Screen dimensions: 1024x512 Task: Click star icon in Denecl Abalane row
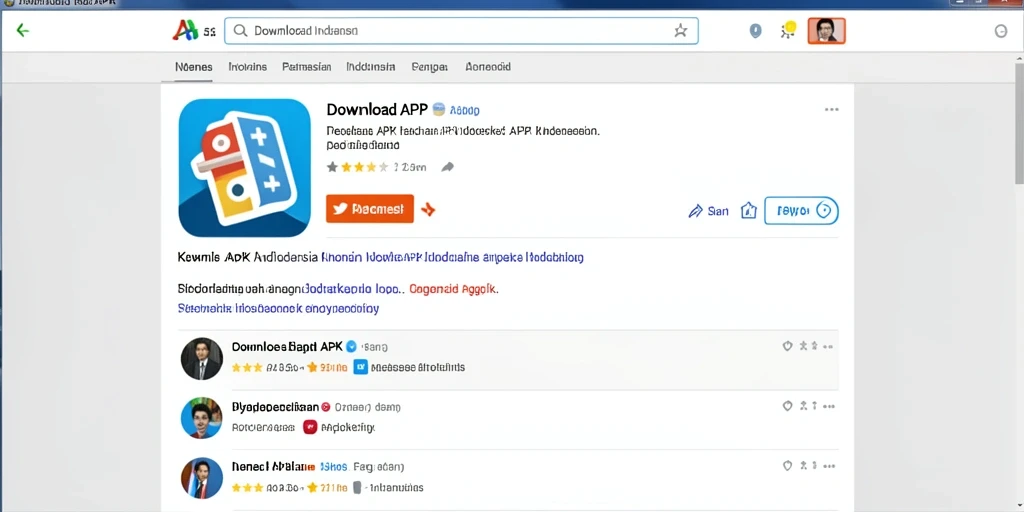(x=803, y=466)
